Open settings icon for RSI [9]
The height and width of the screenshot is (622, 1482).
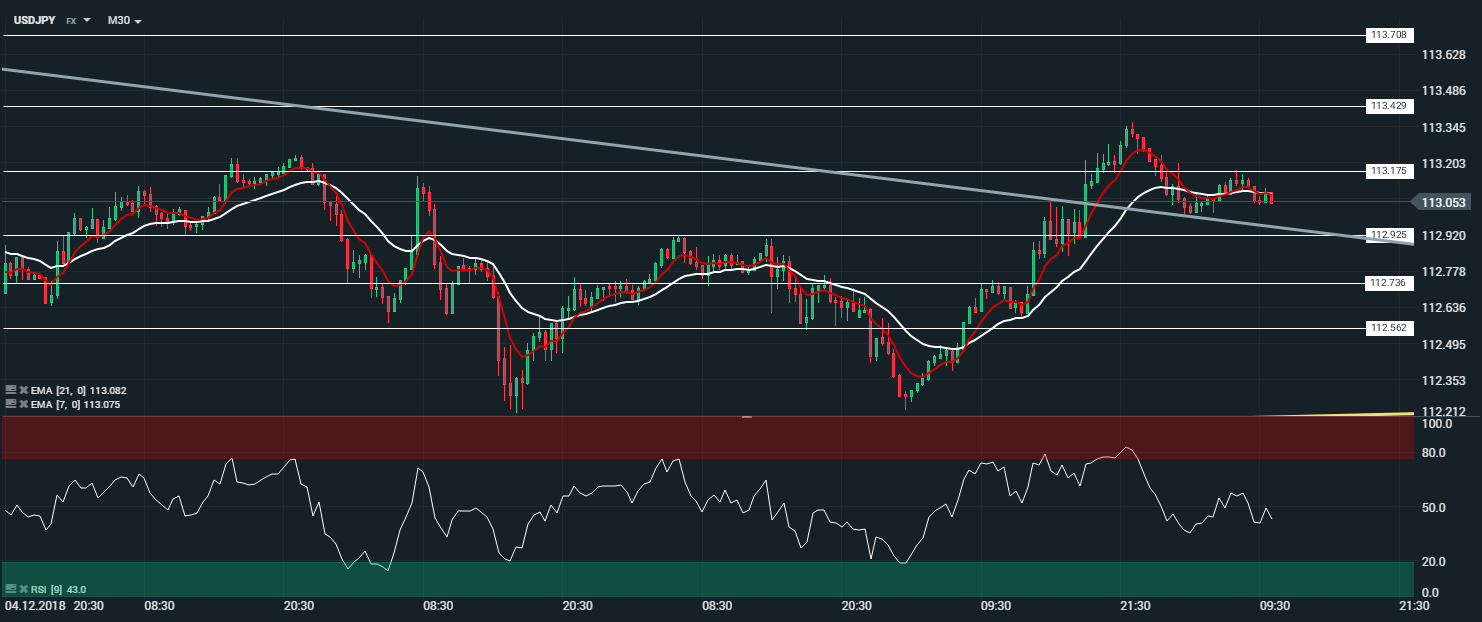[x=10, y=589]
